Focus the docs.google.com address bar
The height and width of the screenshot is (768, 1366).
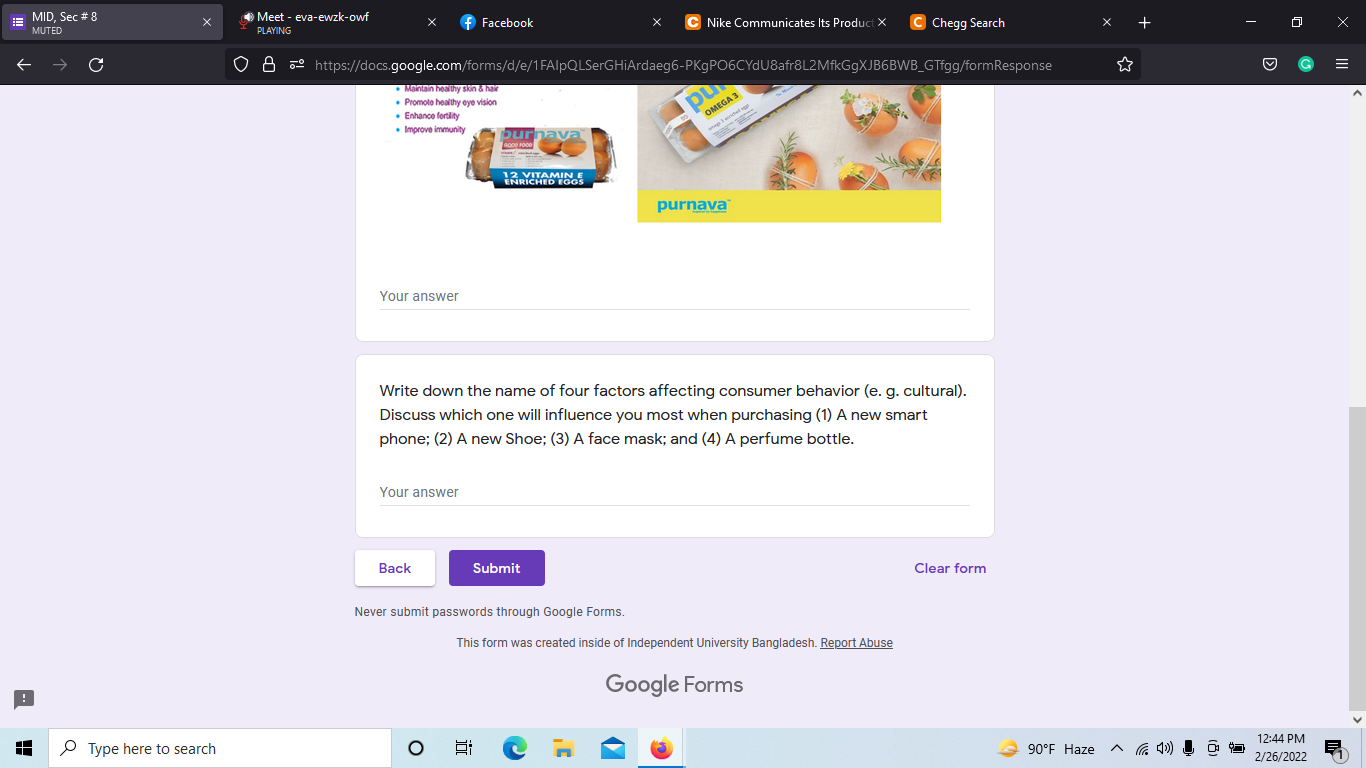tap(683, 65)
